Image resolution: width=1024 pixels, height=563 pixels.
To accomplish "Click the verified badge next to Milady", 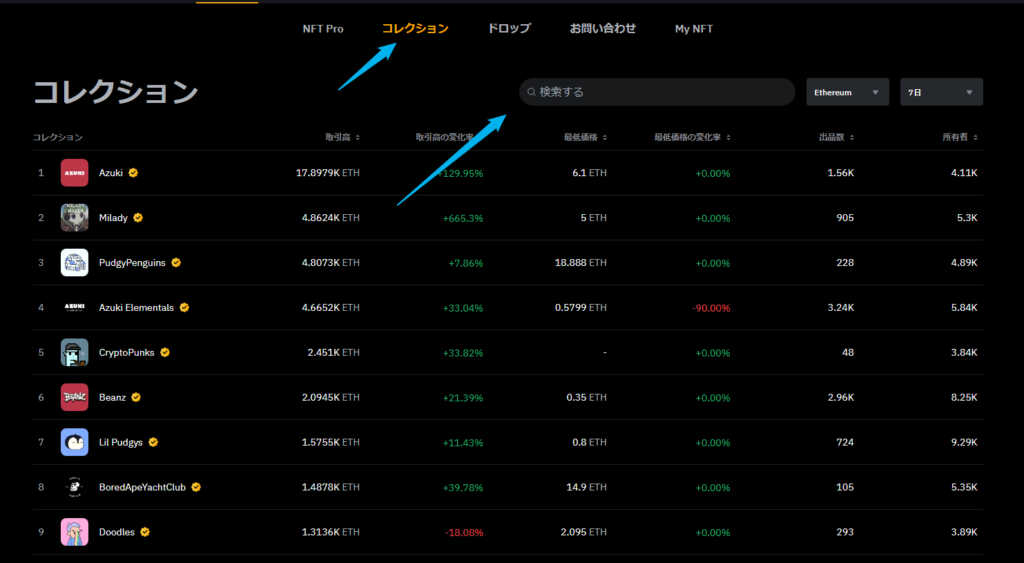I will point(138,217).
